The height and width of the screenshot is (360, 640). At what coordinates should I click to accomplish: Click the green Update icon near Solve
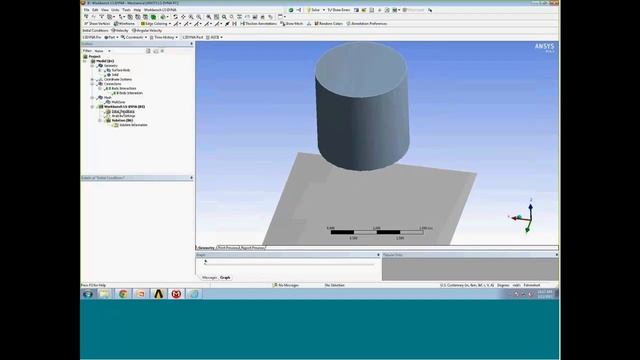(291, 10)
